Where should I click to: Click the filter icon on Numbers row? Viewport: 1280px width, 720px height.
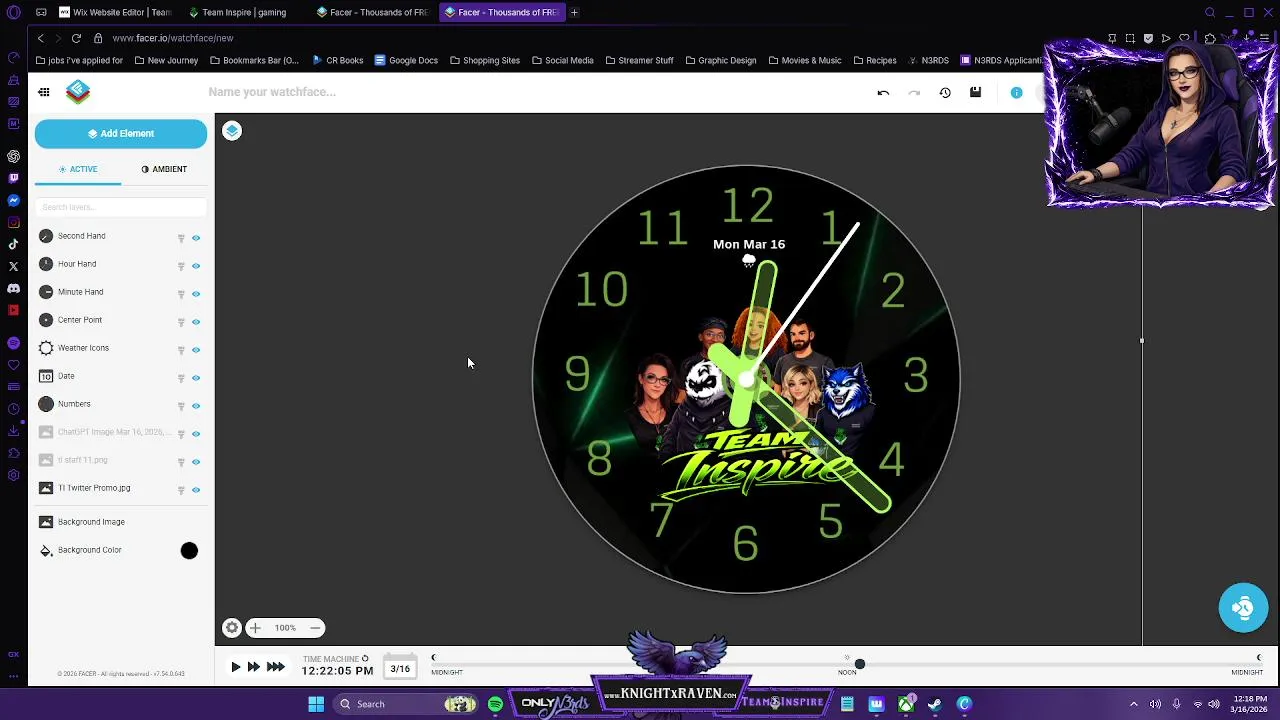click(x=181, y=406)
